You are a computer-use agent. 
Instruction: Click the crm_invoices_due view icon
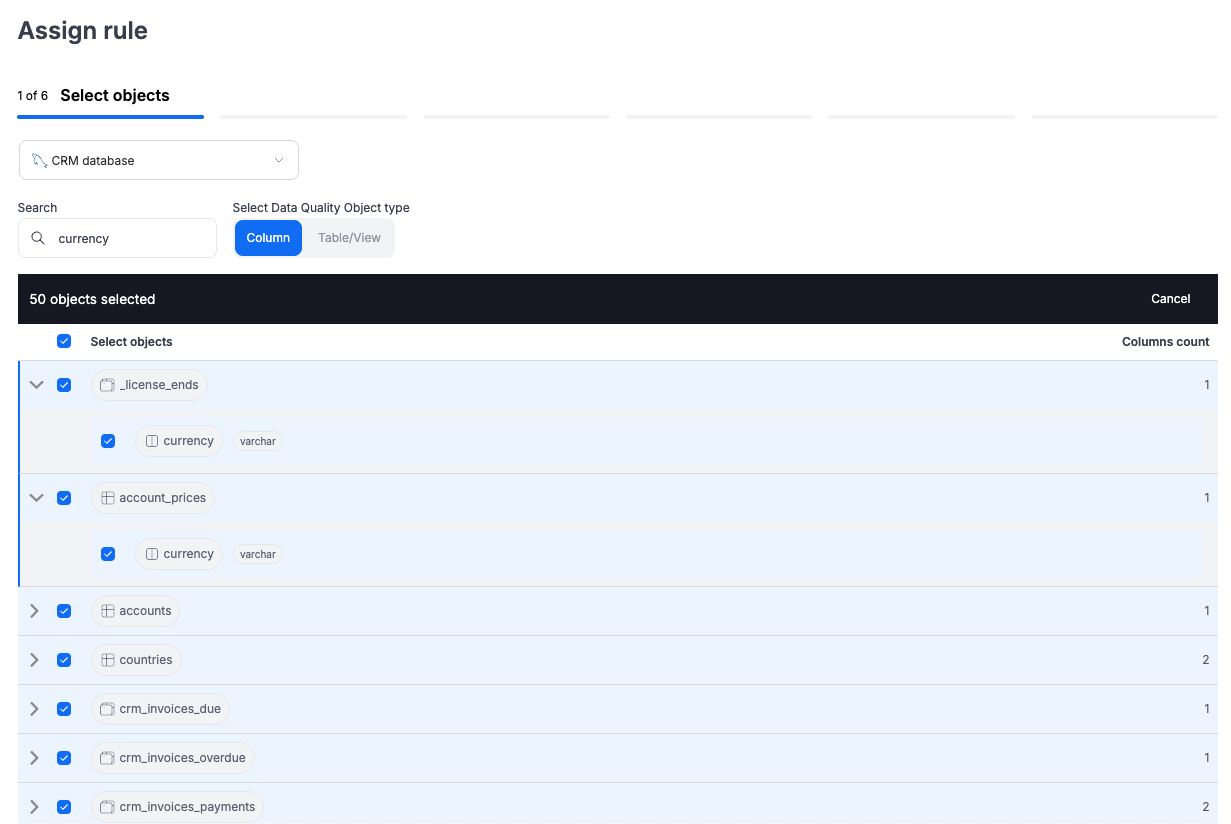tap(108, 709)
